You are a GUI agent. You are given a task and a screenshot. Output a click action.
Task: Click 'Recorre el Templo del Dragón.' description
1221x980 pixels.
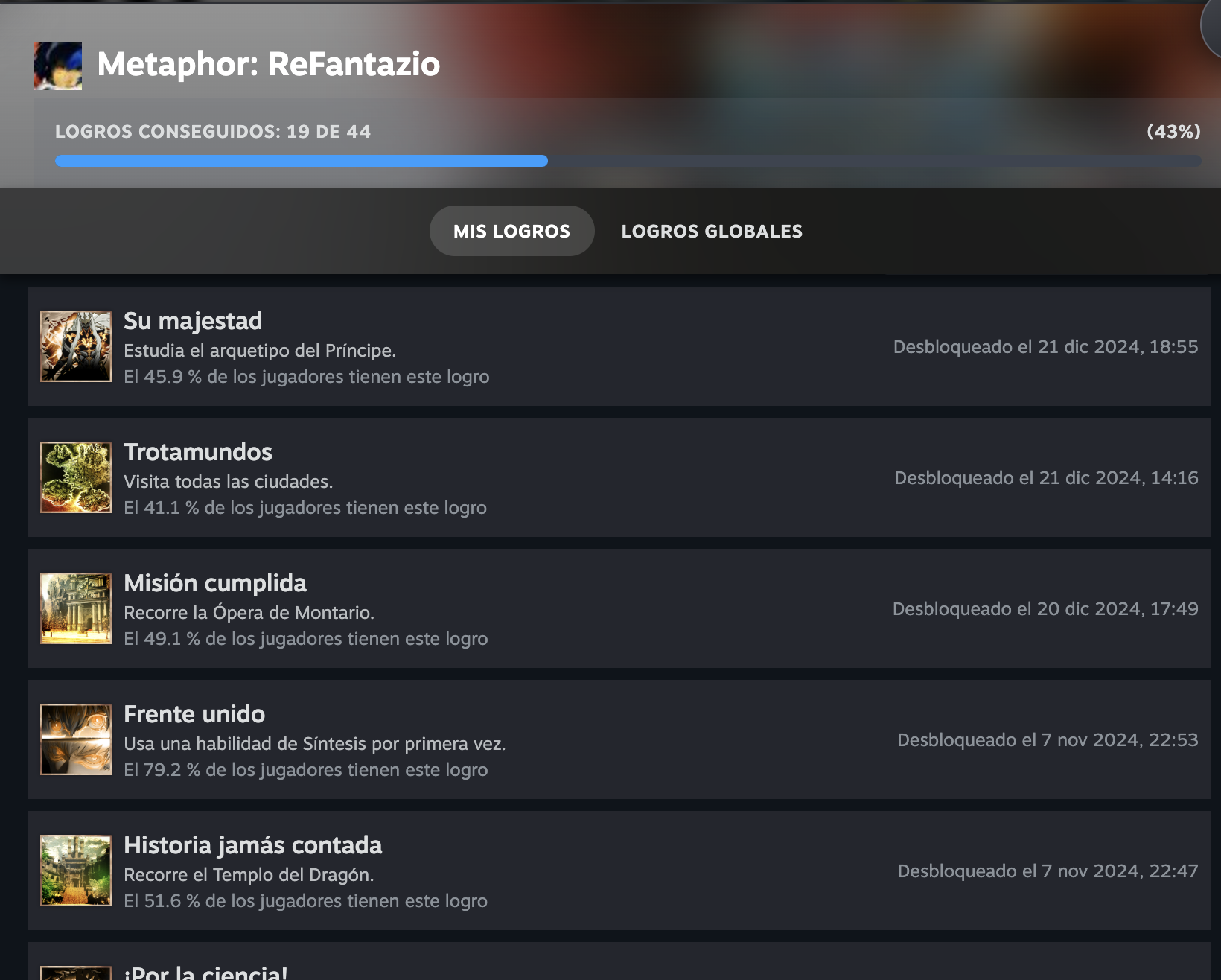point(249,875)
